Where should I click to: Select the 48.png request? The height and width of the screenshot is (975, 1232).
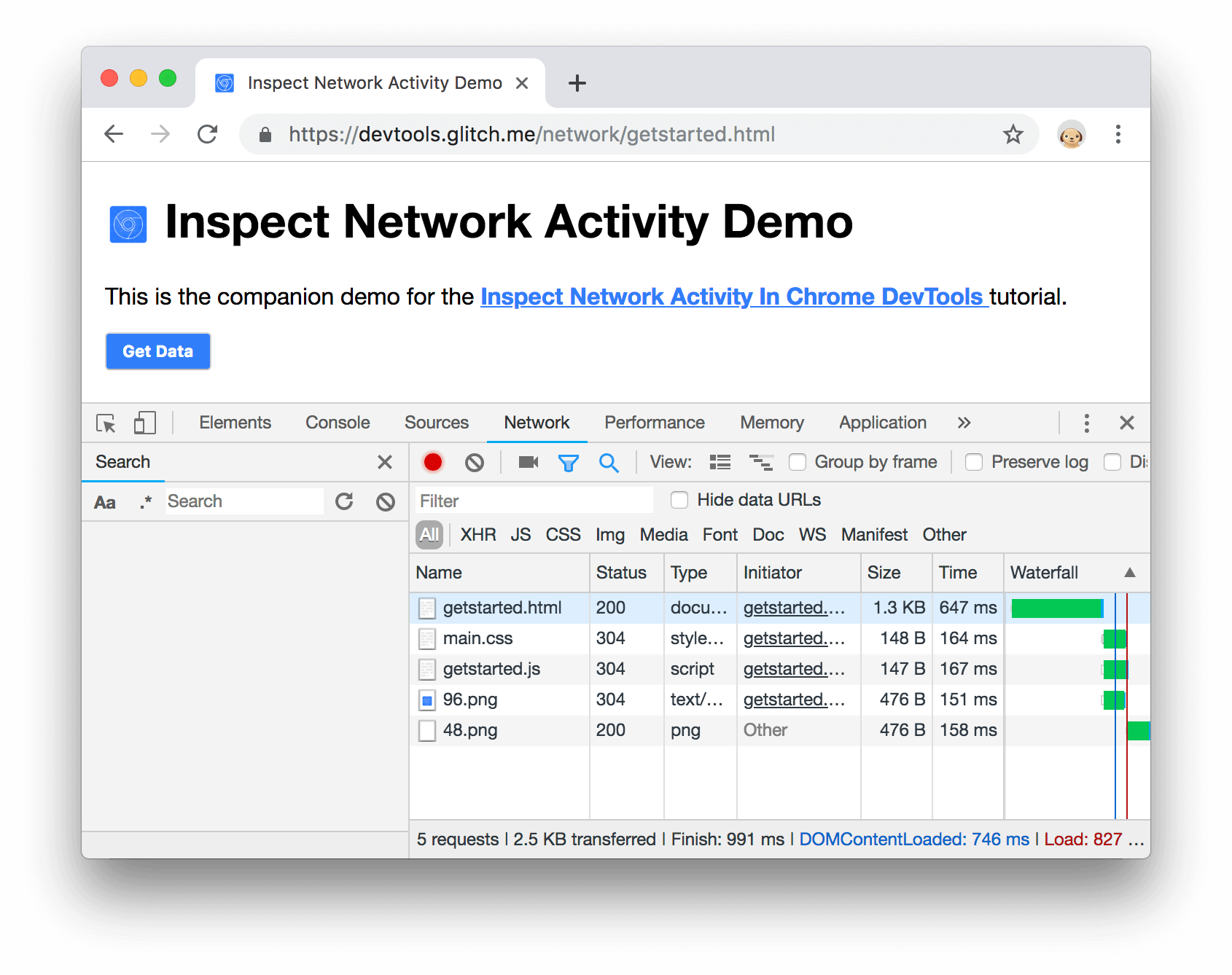click(779, 730)
